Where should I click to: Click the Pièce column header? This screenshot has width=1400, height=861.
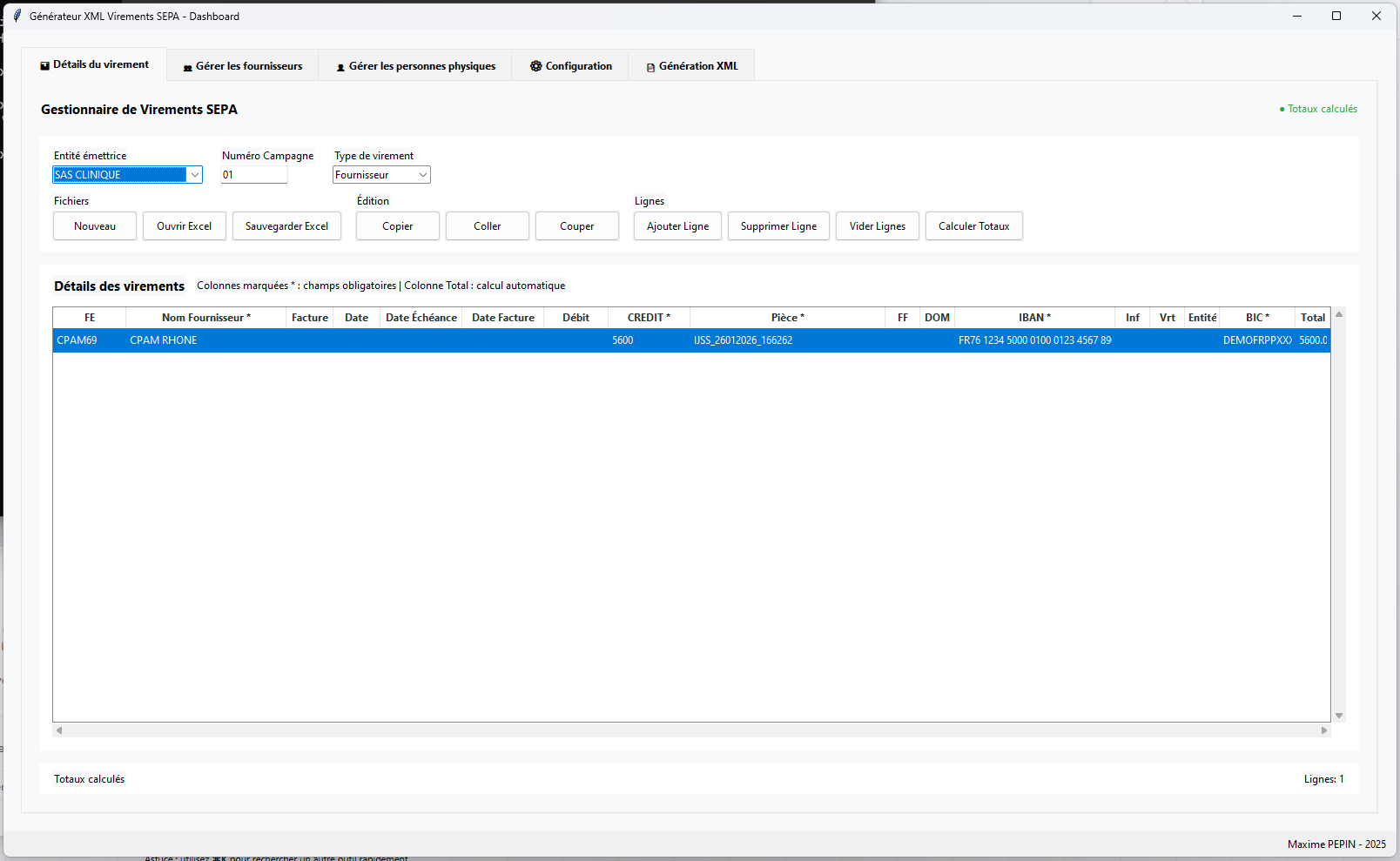[x=788, y=318]
